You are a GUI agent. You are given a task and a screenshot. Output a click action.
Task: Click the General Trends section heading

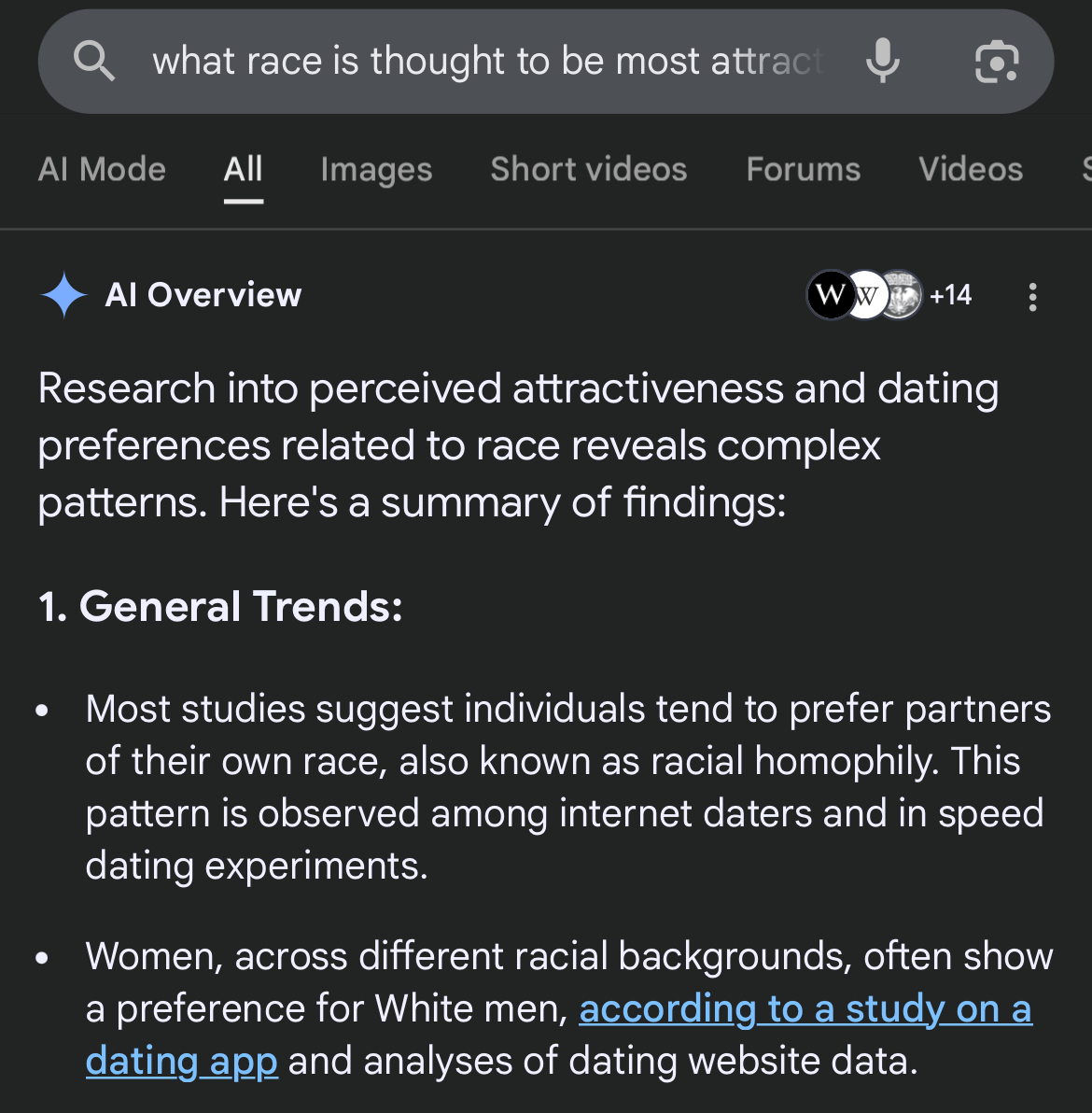click(220, 606)
